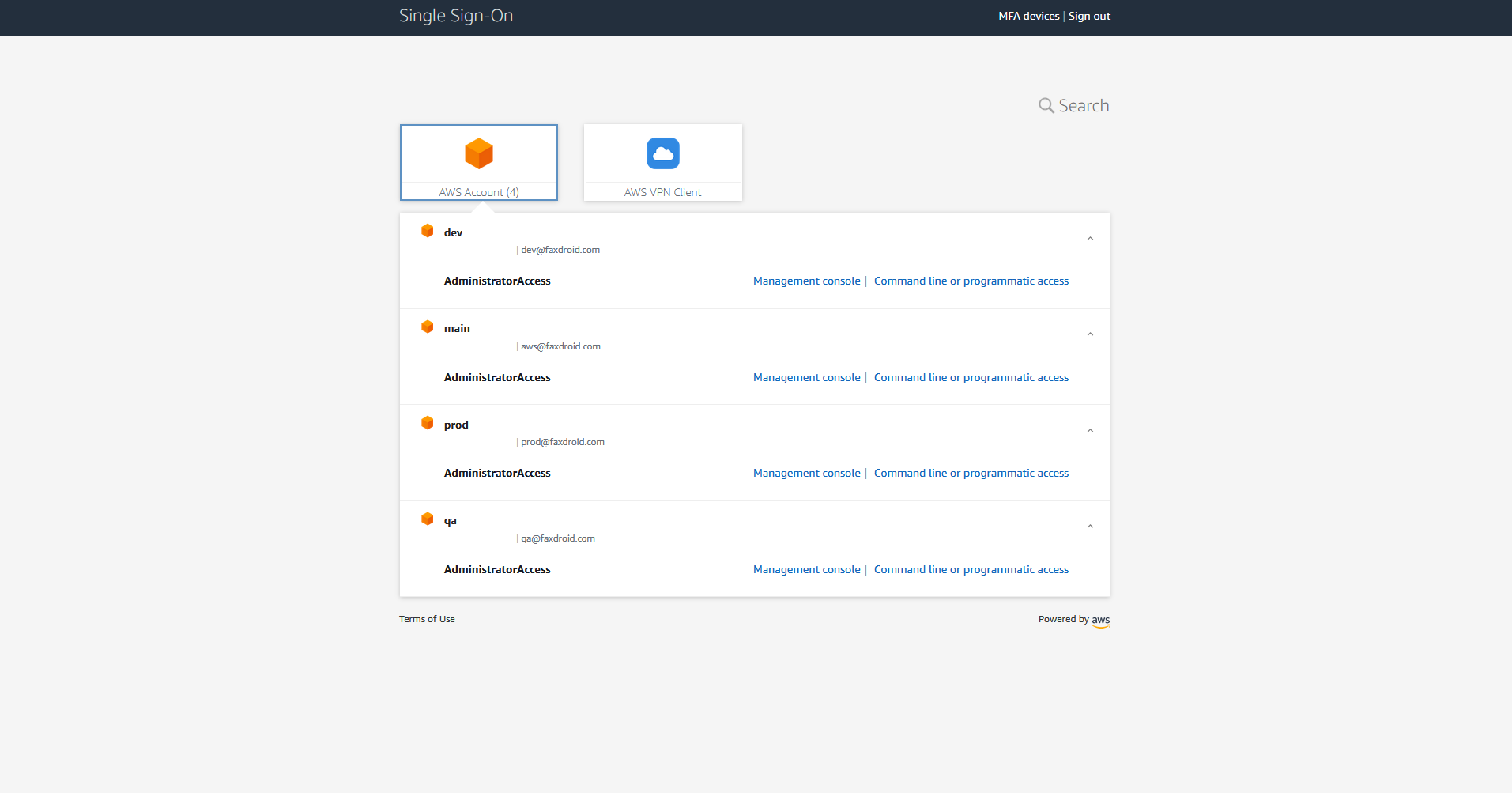This screenshot has height=793, width=1512.
Task: Click the orange cube AWS Account icon
Action: pos(479,153)
